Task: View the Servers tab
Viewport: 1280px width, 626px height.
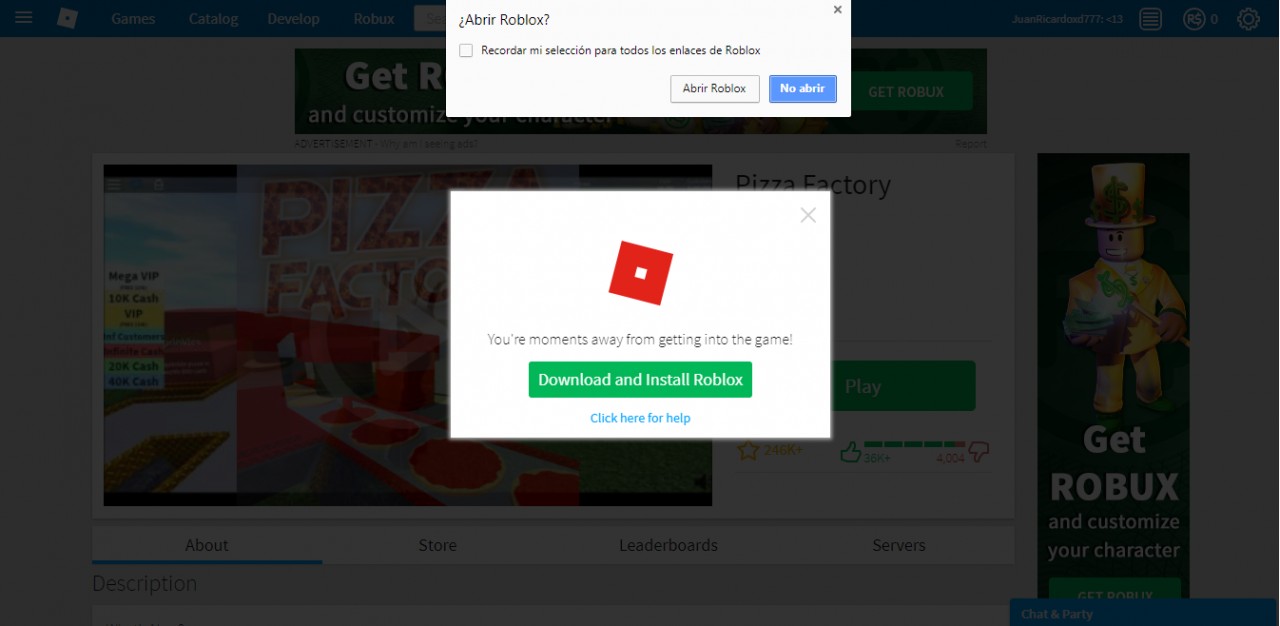Action: click(x=899, y=545)
